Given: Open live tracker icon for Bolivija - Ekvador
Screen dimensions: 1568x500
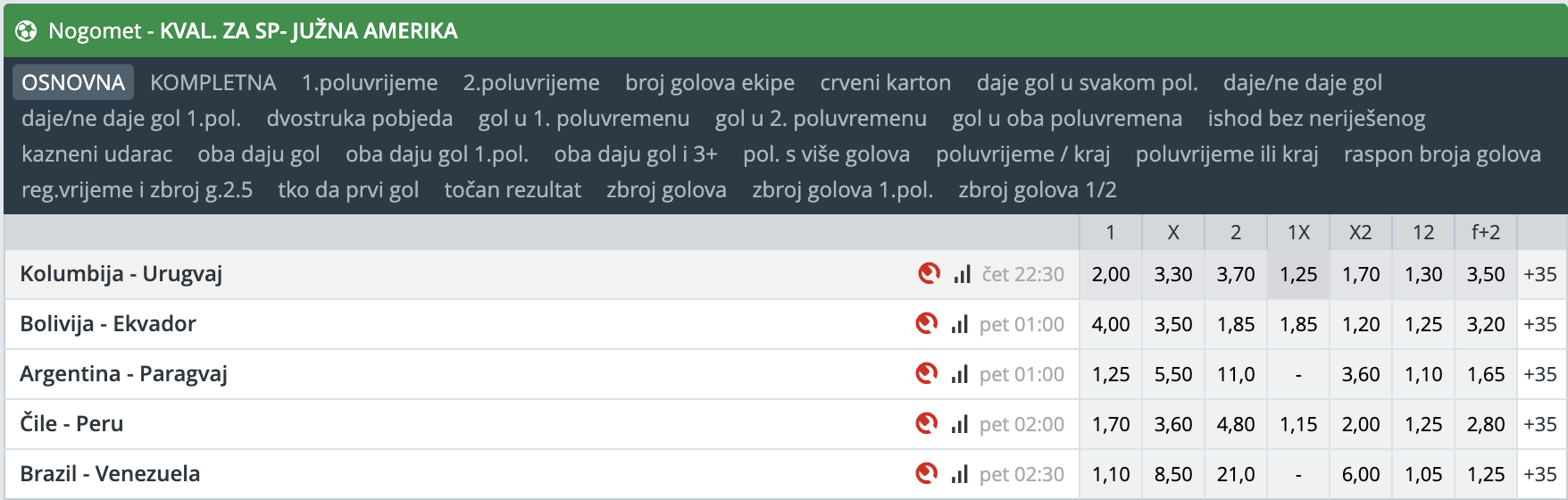Looking at the screenshot, I should point(927,323).
